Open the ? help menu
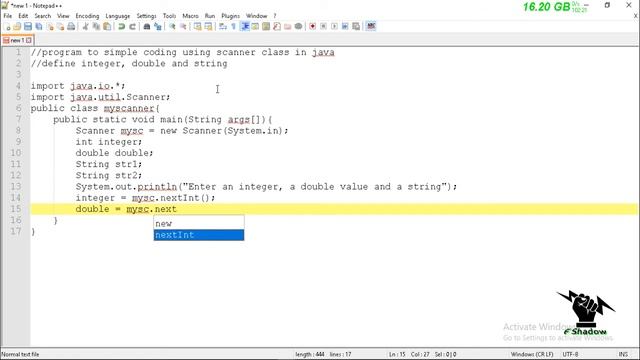The width and height of the screenshot is (640, 360). [x=275, y=16]
